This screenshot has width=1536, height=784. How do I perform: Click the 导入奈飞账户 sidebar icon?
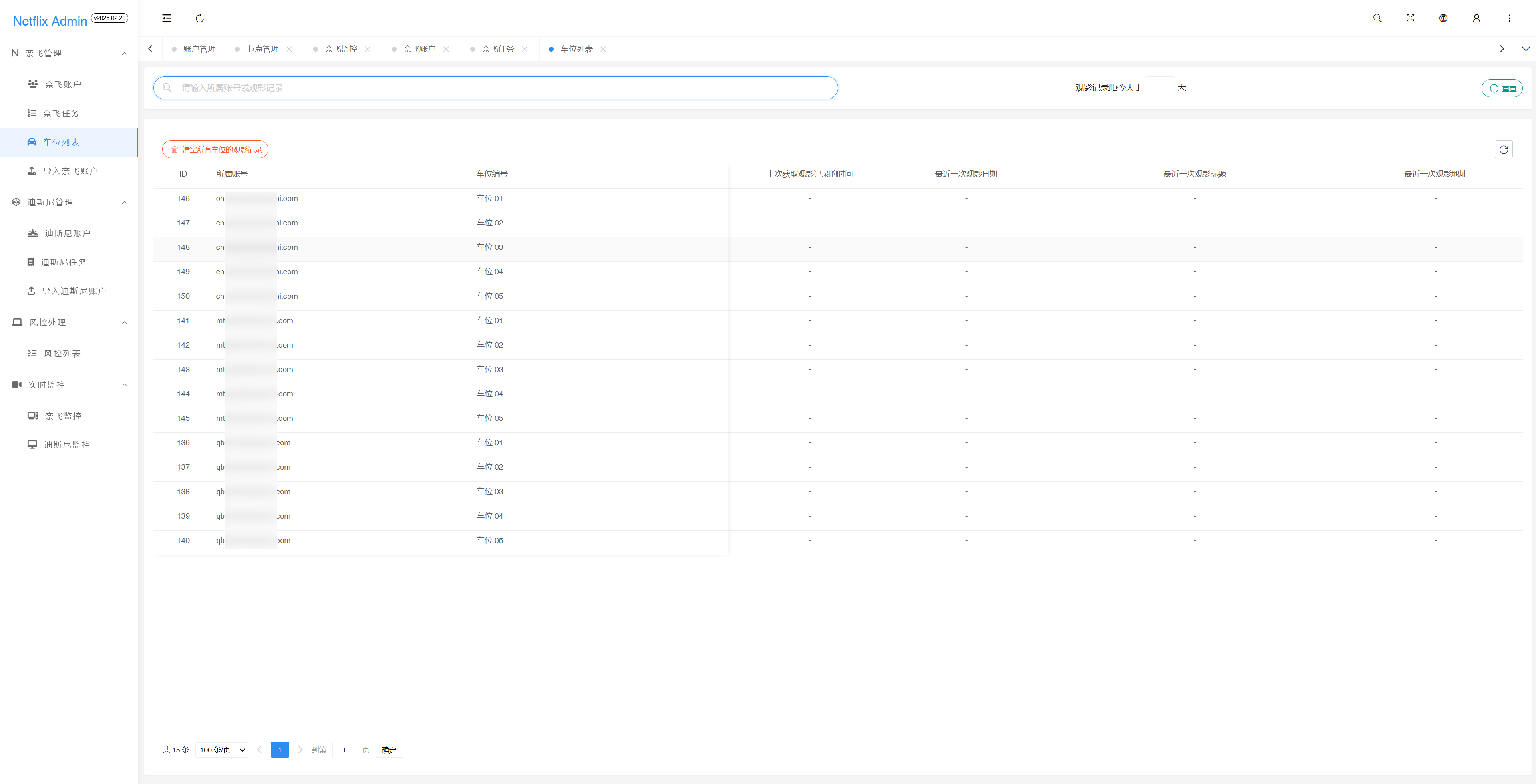(32, 171)
